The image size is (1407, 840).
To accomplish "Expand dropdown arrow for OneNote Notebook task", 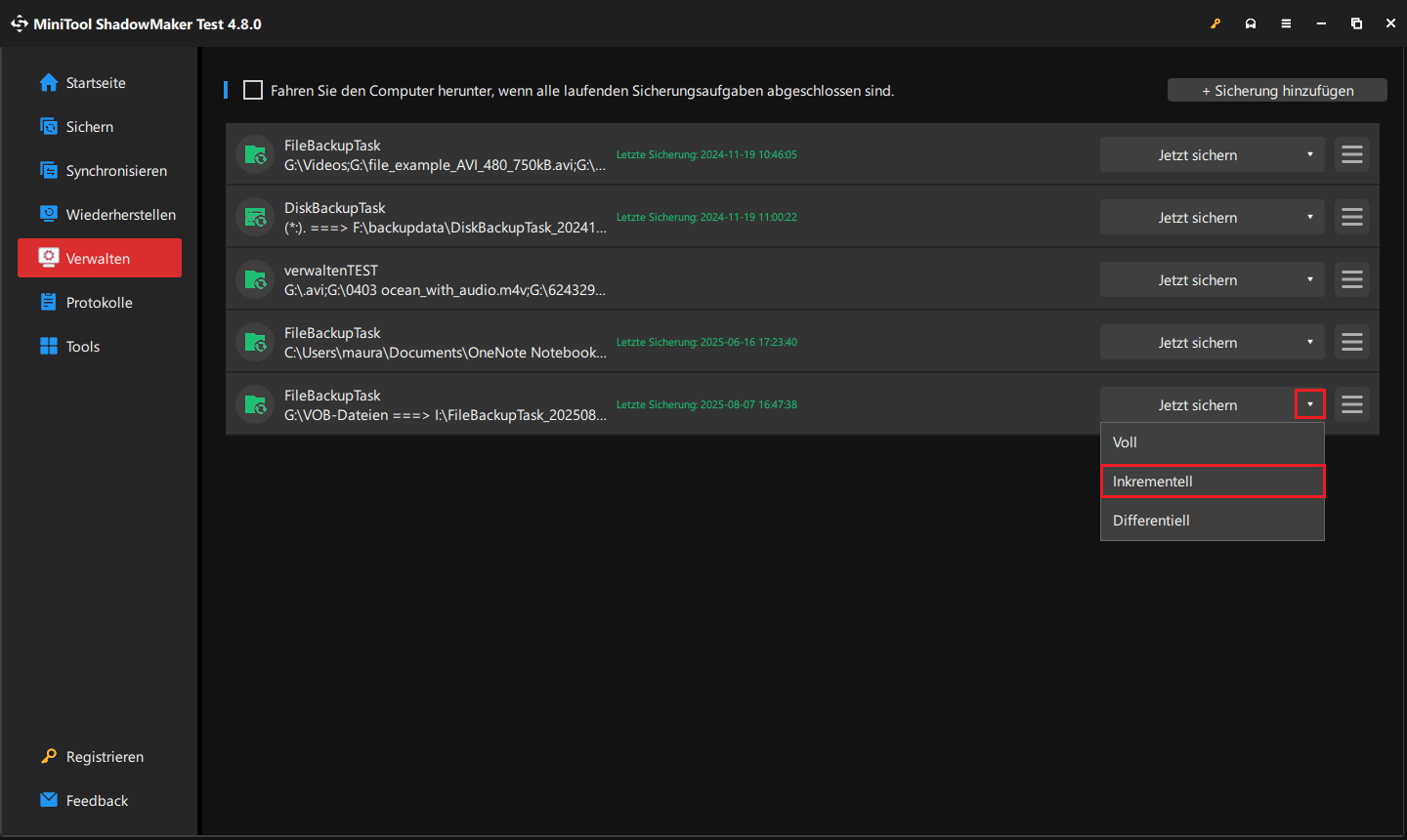I will (x=1310, y=342).
